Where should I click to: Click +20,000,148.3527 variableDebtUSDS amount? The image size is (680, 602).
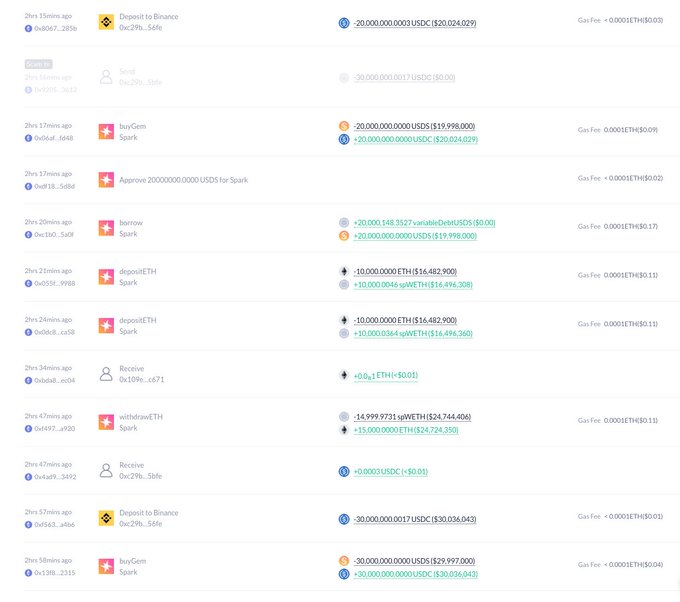click(x=424, y=222)
